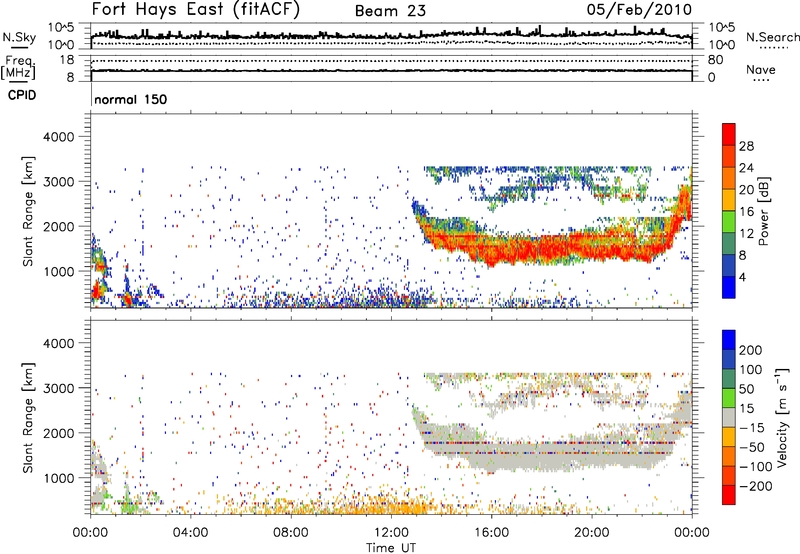Click the "-15" label on Velocity colorbar
Viewport: 800px width, 554px height.
tap(751, 427)
